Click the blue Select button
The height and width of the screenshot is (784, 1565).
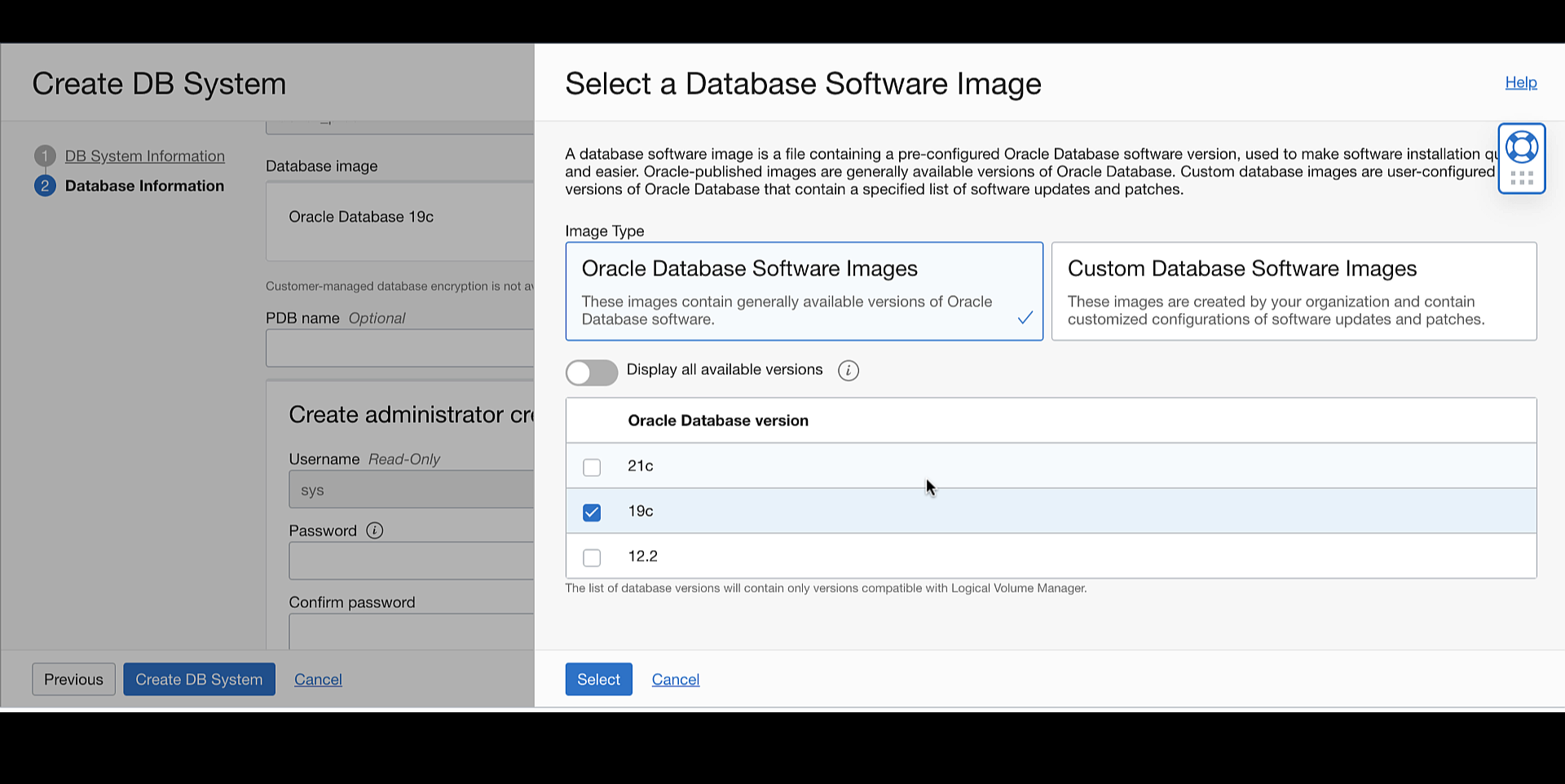(x=598, y=679)
